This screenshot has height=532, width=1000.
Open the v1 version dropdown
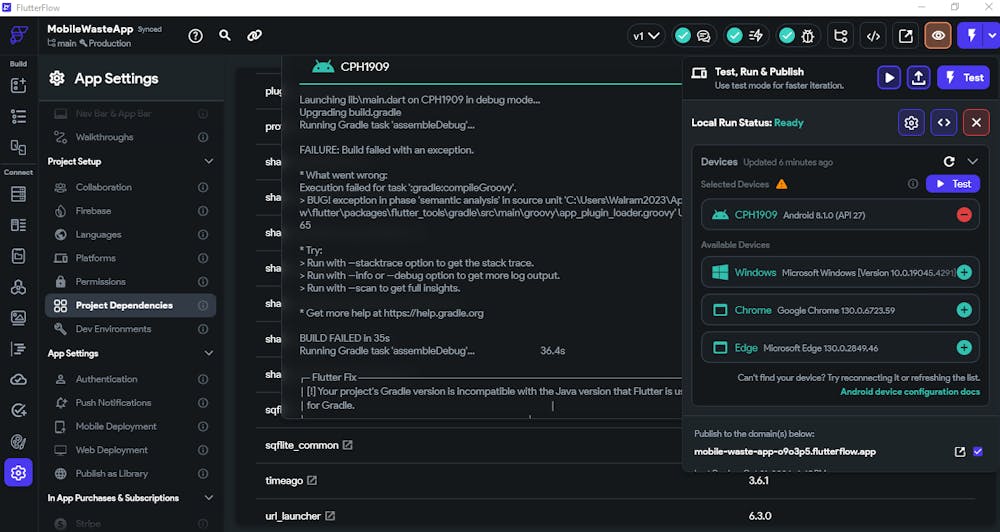(645, 36)
